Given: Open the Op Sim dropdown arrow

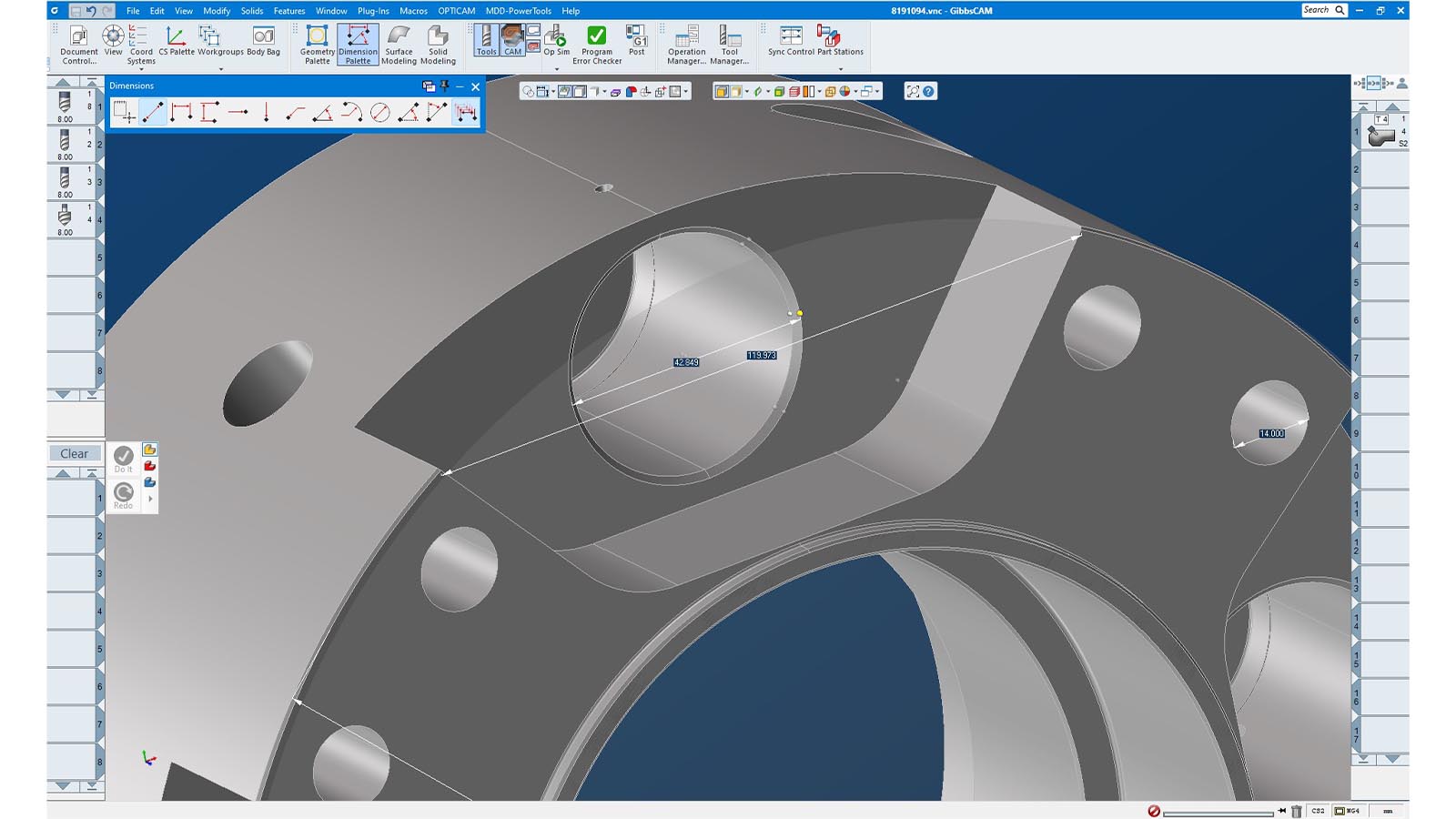Looking at the screenshot, I should [556, 69].
